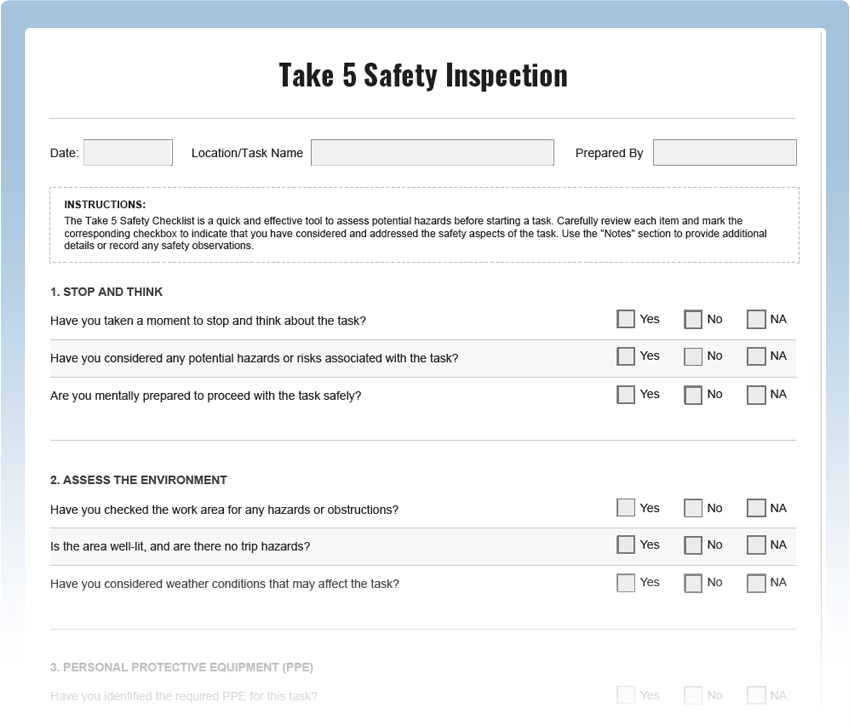
Task: Check Yes for being mentally prepared to proceed
Action: click(625, 394)
